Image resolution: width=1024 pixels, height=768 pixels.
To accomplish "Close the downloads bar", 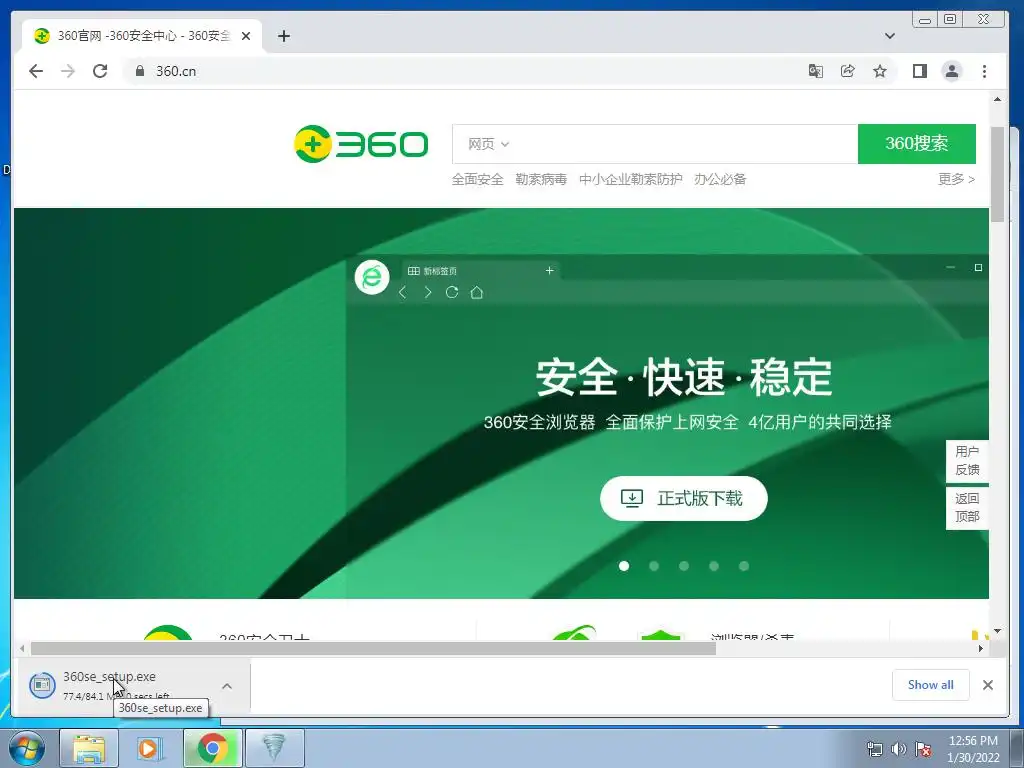I will [987, 685].
